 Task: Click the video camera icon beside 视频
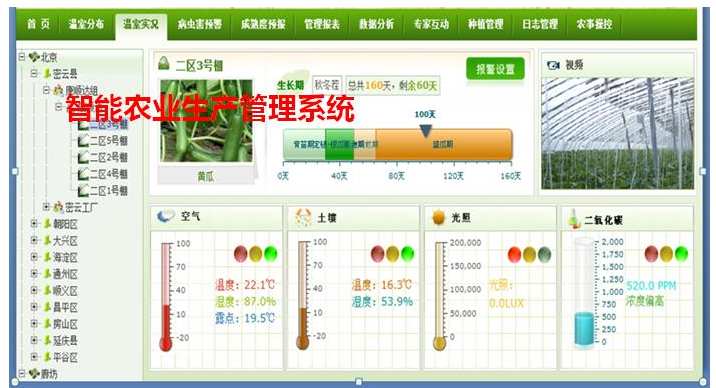tap(553, 65)
